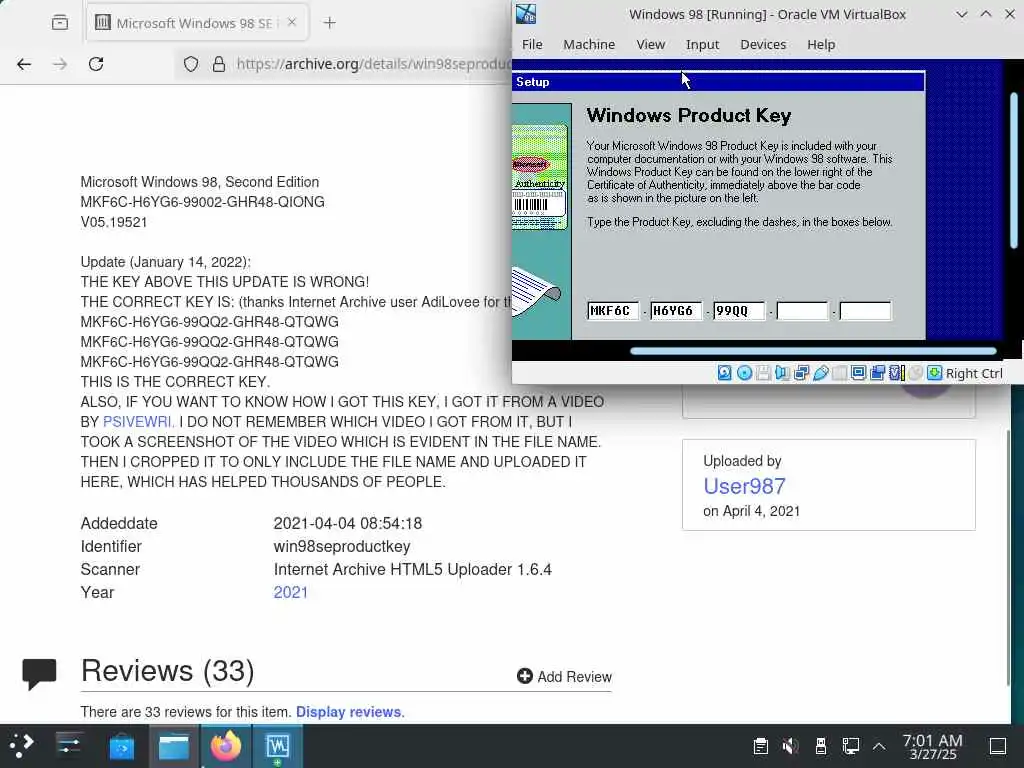Screen dimensions: 1024x768
Task: Close the Microsoft Windows 98 SE tab
Action: pyautogui.click(x=292, y=22)
